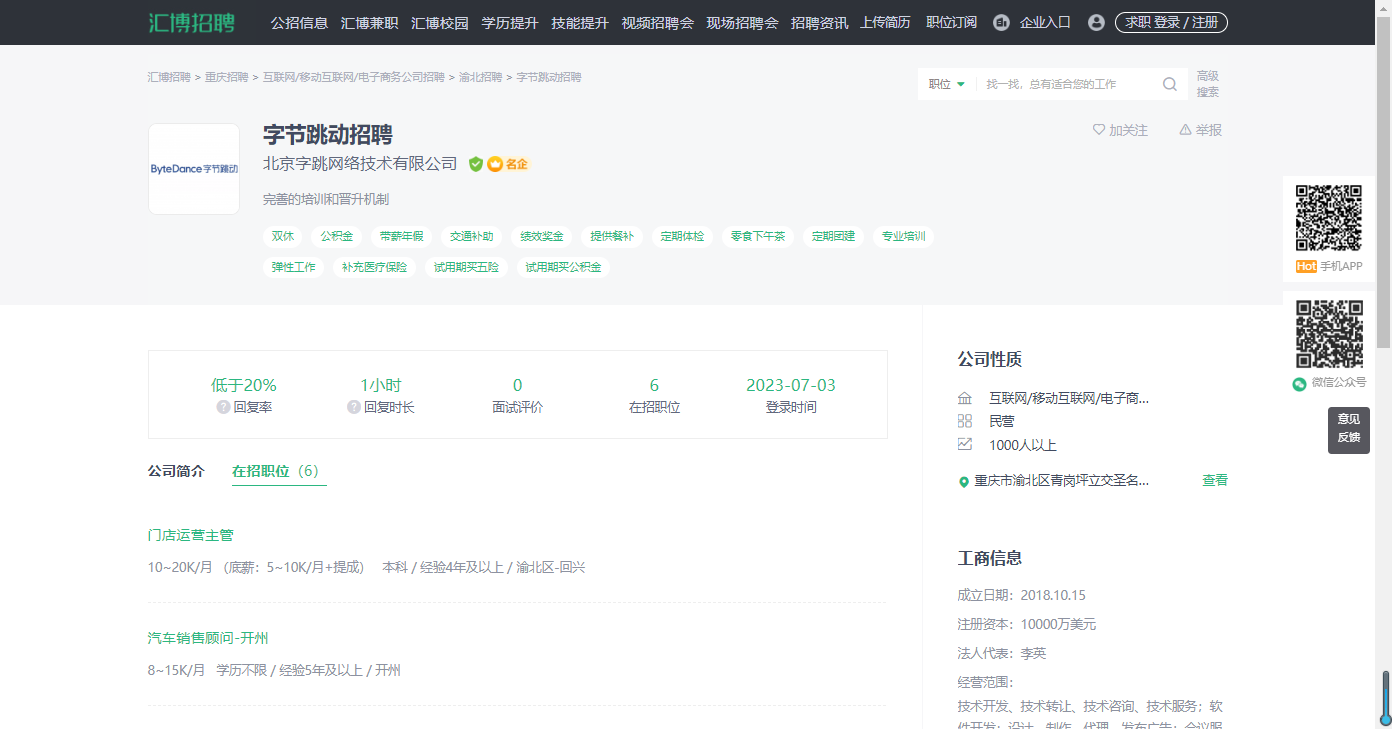Open 汇博校园 in the top navigation
The height and width of the screenshot is (729, 1392).
(x=440, y=22)
